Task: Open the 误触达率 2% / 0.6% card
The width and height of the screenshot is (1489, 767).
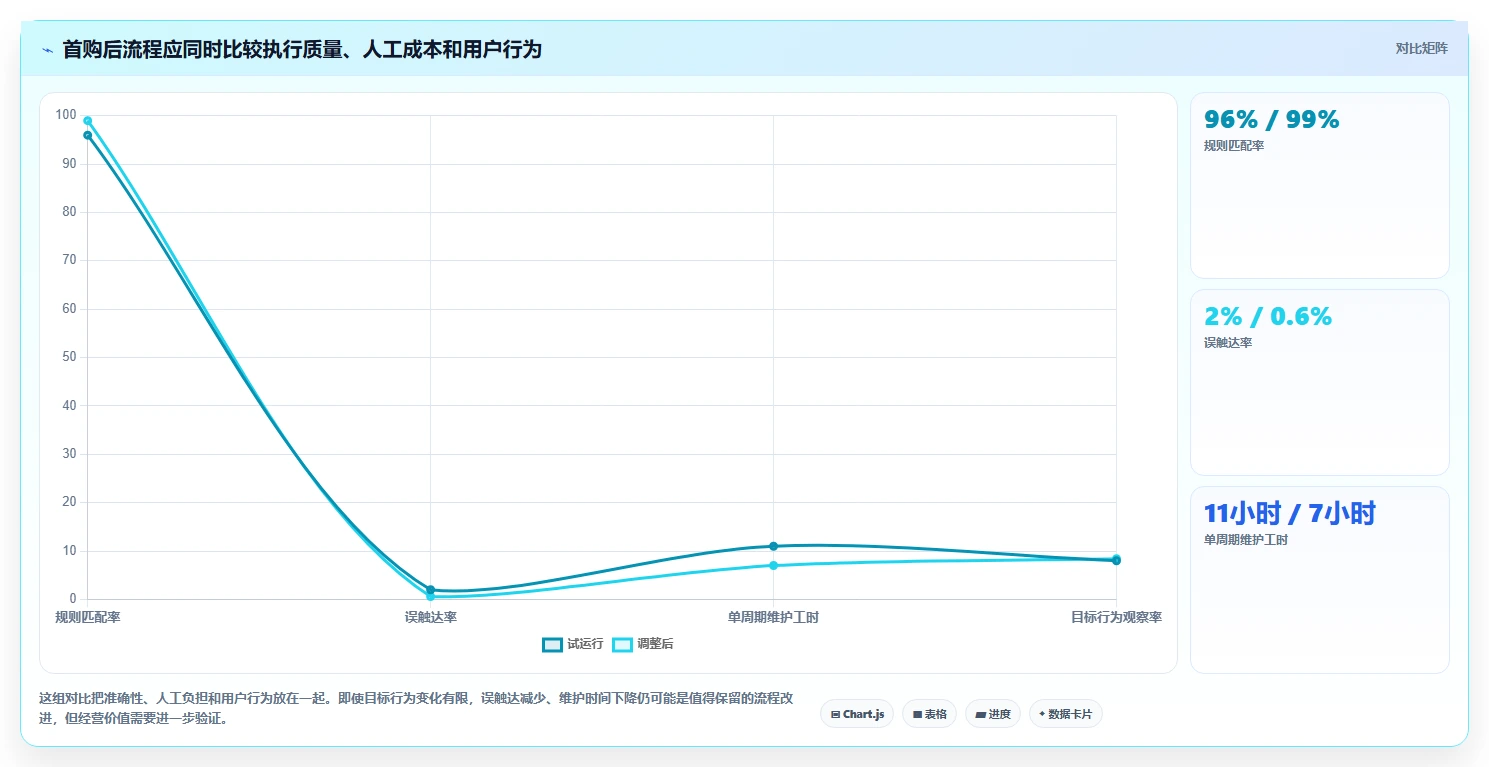Action: [1319, 382]
